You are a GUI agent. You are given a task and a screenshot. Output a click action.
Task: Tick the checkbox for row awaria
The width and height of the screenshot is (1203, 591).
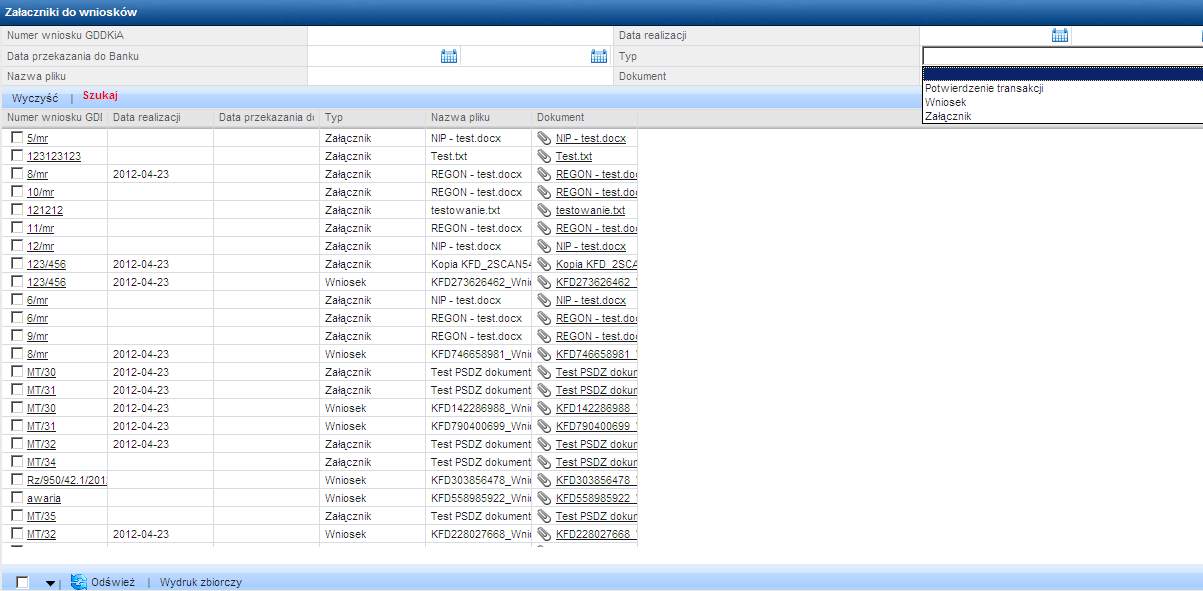(x=17, y=498)
